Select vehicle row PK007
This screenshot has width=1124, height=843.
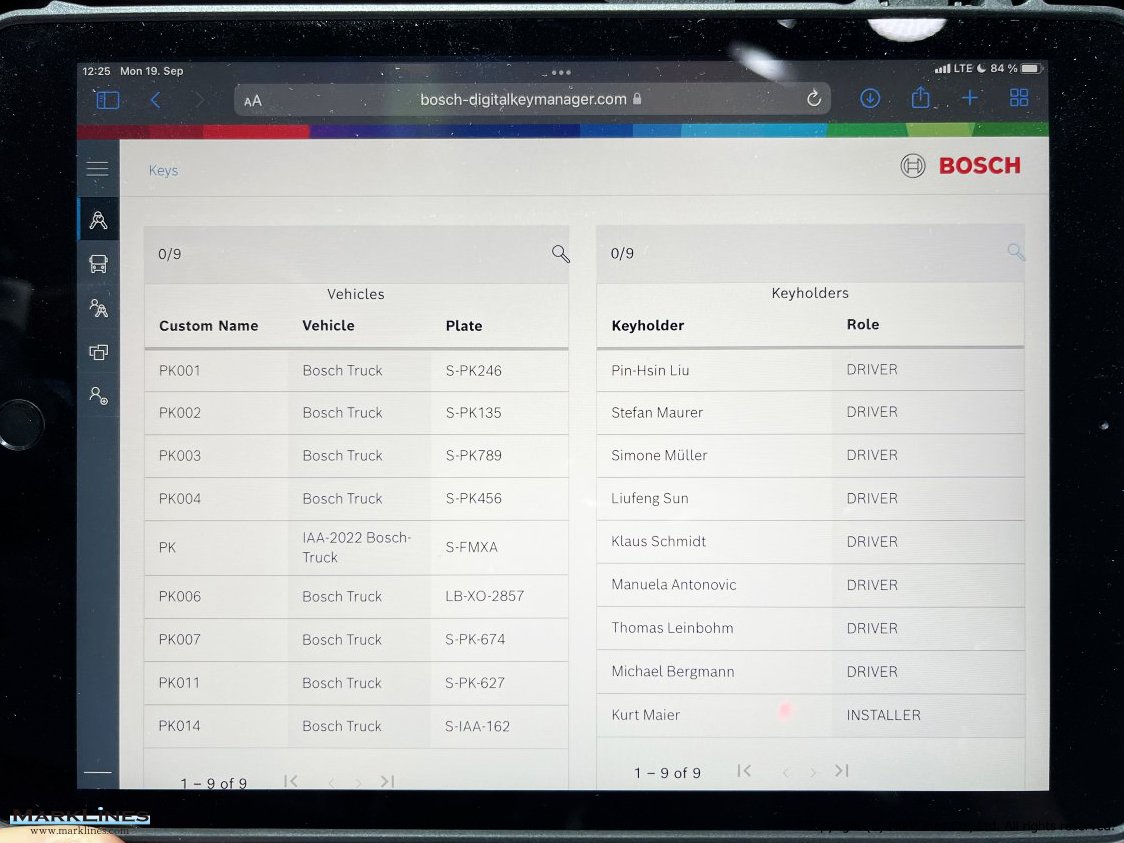[356, 639]
